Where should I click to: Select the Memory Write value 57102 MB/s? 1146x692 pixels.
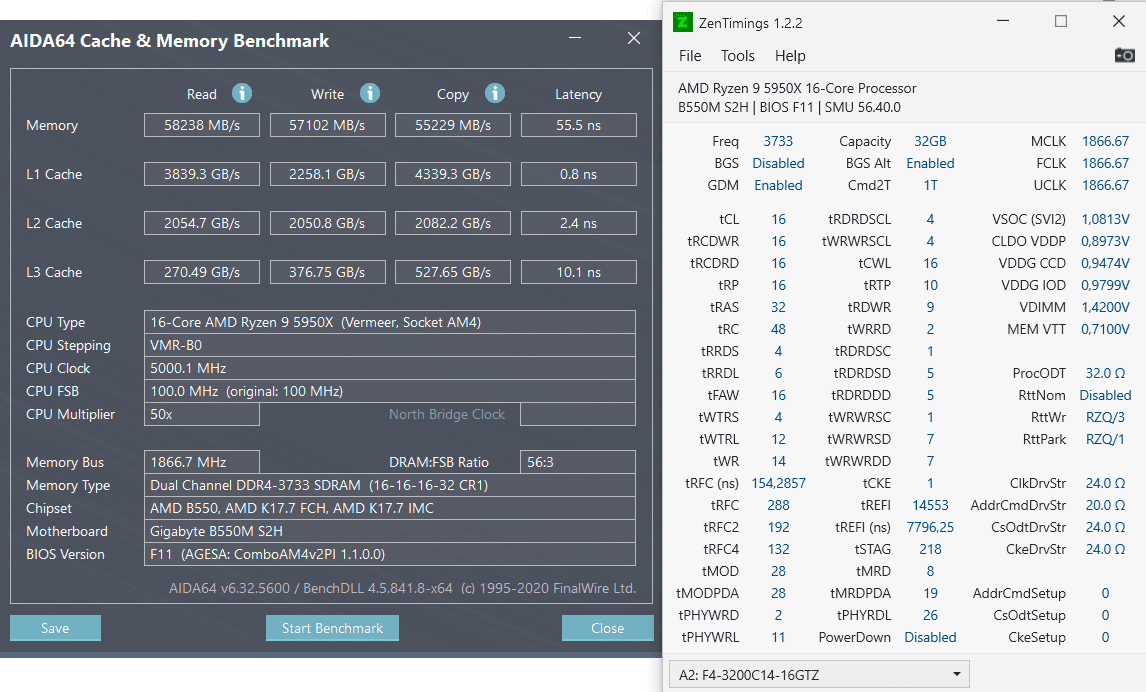click(327, 125)
